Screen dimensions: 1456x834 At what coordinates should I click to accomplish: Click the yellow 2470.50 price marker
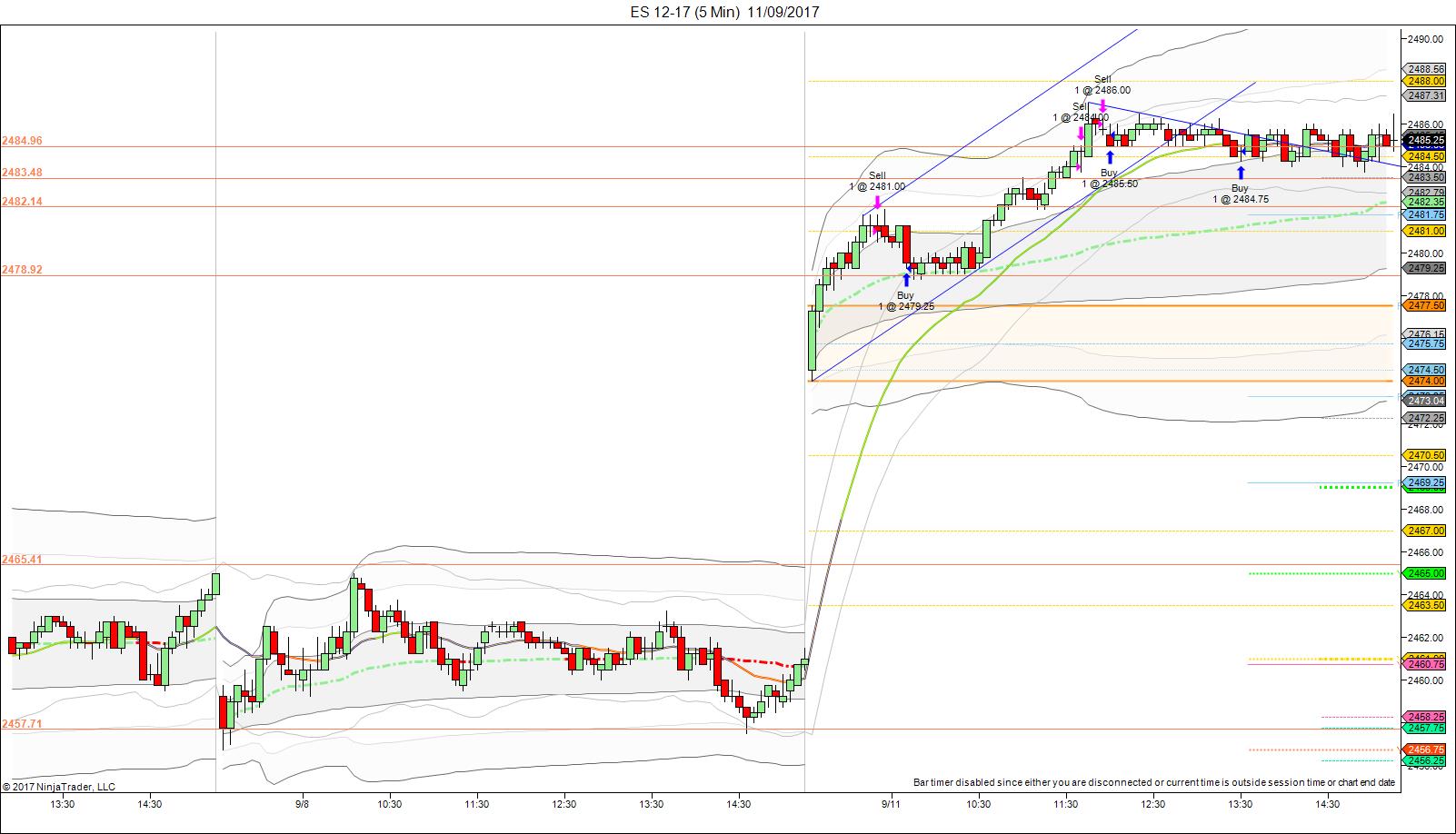coord(1425,455)
